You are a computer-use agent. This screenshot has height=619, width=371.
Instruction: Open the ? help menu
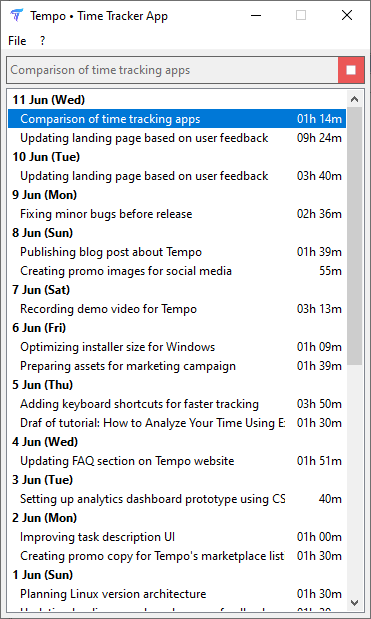[43, 41]
